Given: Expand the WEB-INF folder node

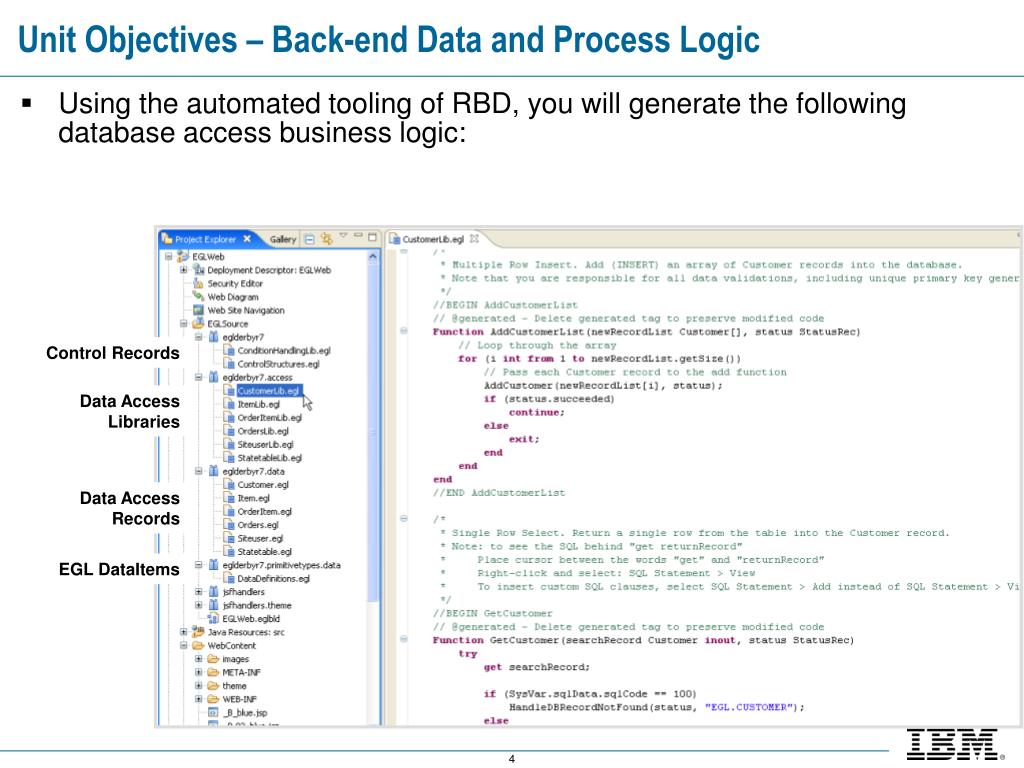Looking at the screenshot, I should point(199,699).
